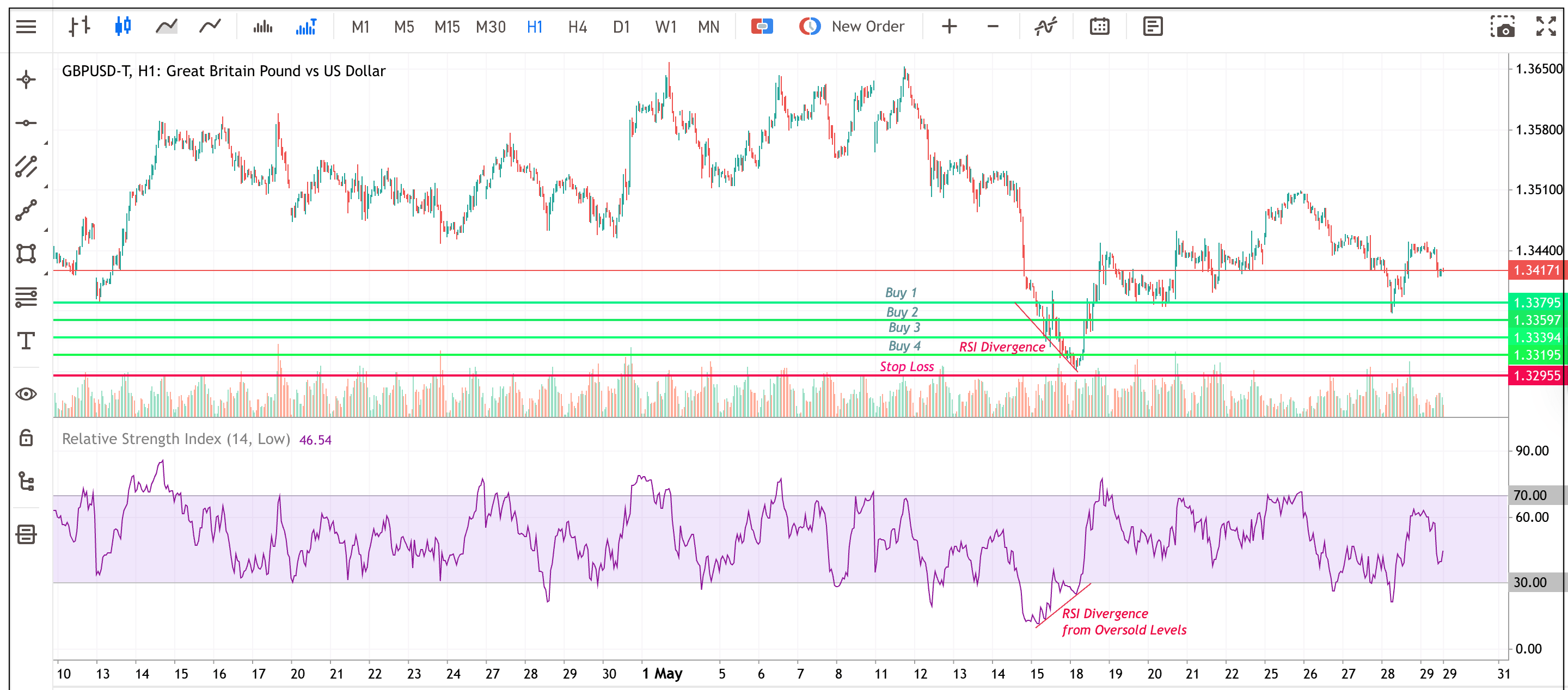Toggle one-click trading panel icon
The height and width of the screenshot is (690, 1568).
tap(762, 27)
